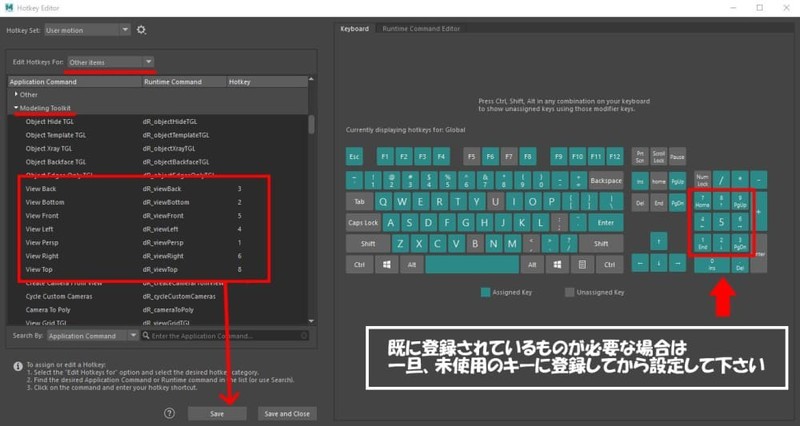Click the numpad 0 Ins key

pyautogui.click(x=712, y=265)
